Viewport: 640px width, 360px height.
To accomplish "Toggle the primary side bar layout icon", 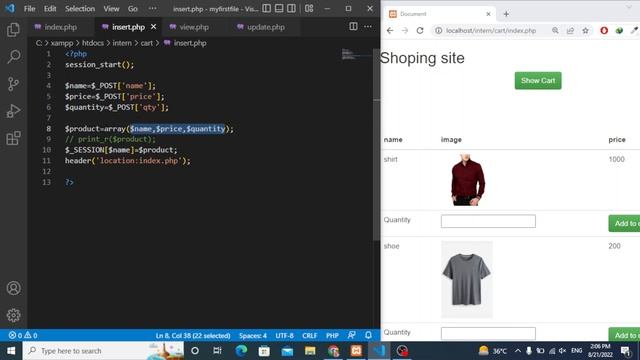I will tap(267, 8).
